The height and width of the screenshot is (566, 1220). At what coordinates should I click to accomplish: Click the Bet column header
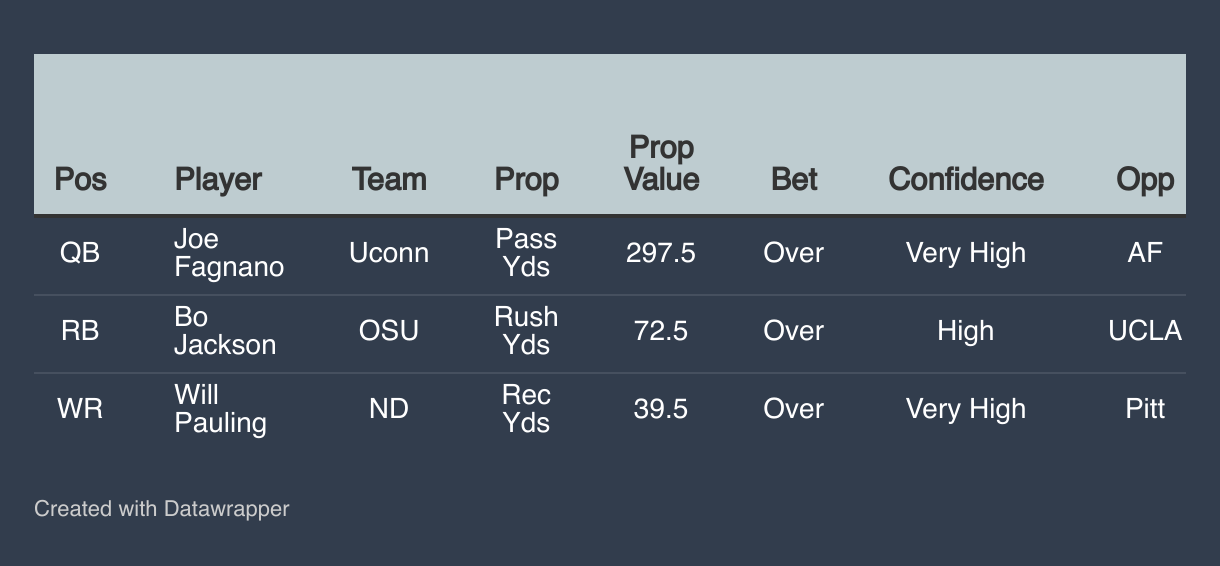[794, 180]
